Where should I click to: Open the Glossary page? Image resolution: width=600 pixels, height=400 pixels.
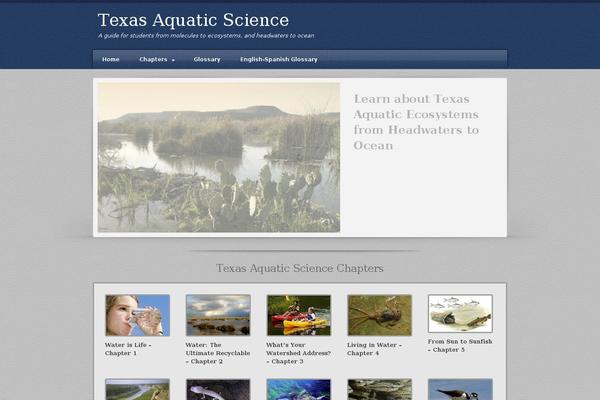coord(207,59)
